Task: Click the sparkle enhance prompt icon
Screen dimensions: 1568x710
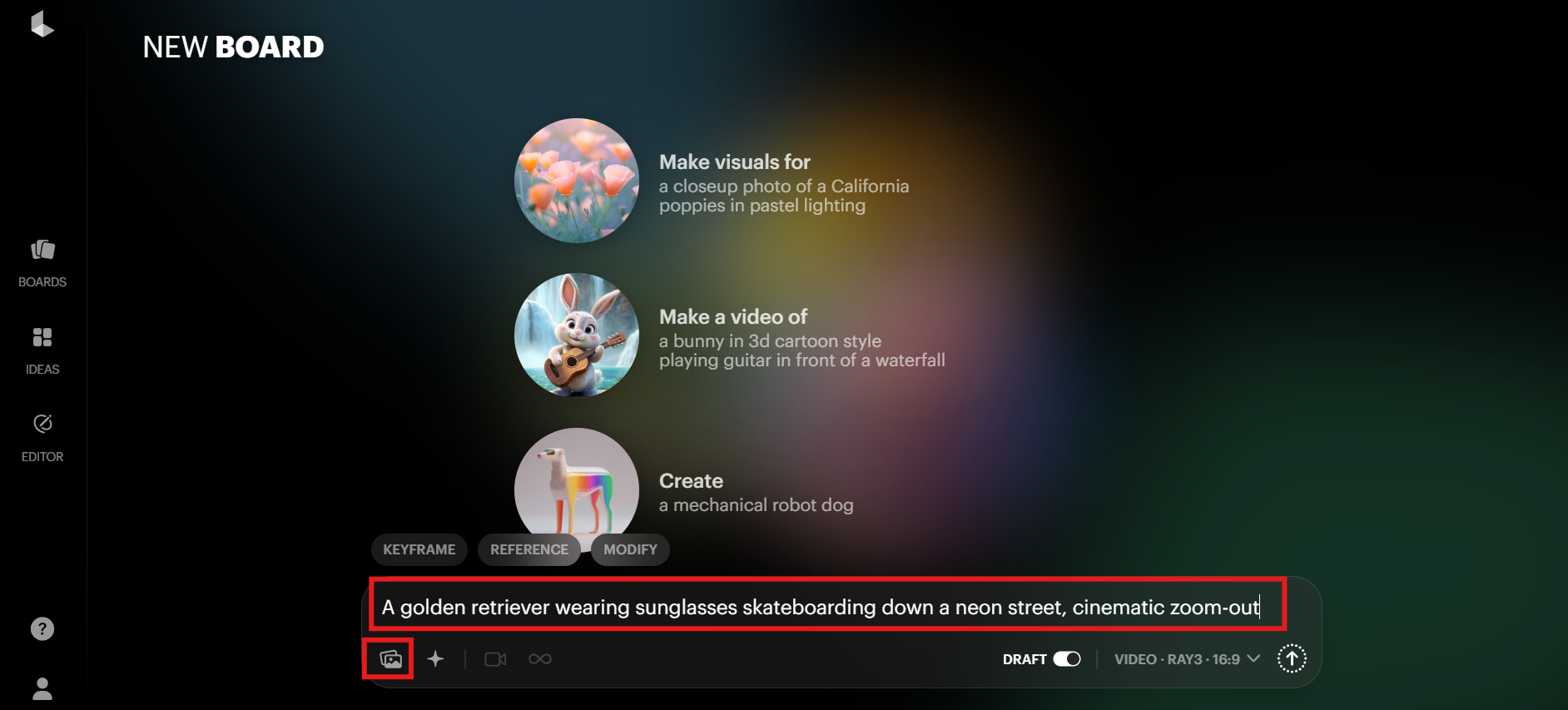Action: click(435, 659)
